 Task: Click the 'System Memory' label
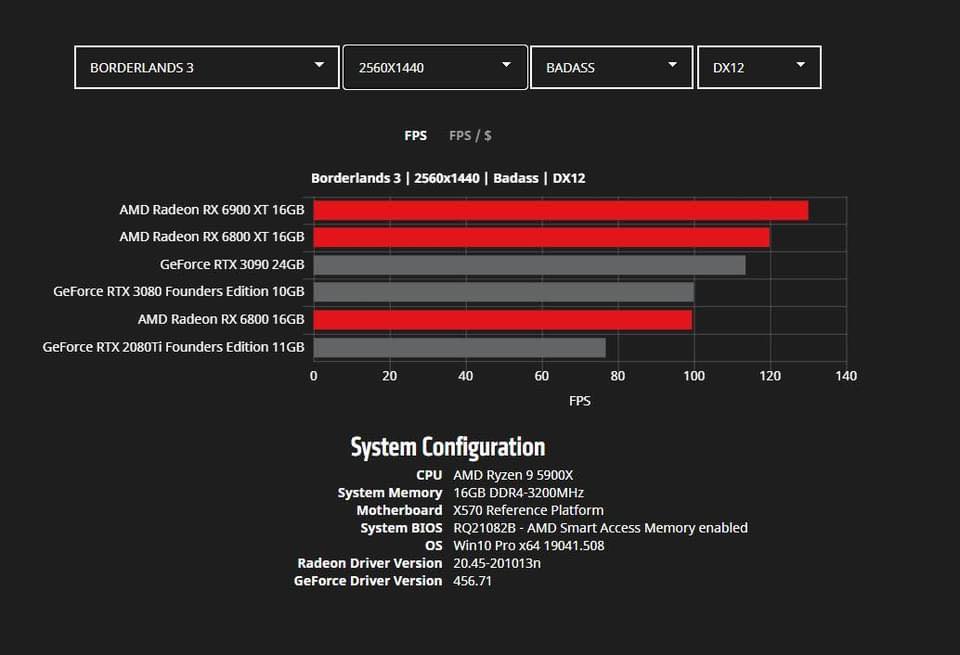(390, 493)
